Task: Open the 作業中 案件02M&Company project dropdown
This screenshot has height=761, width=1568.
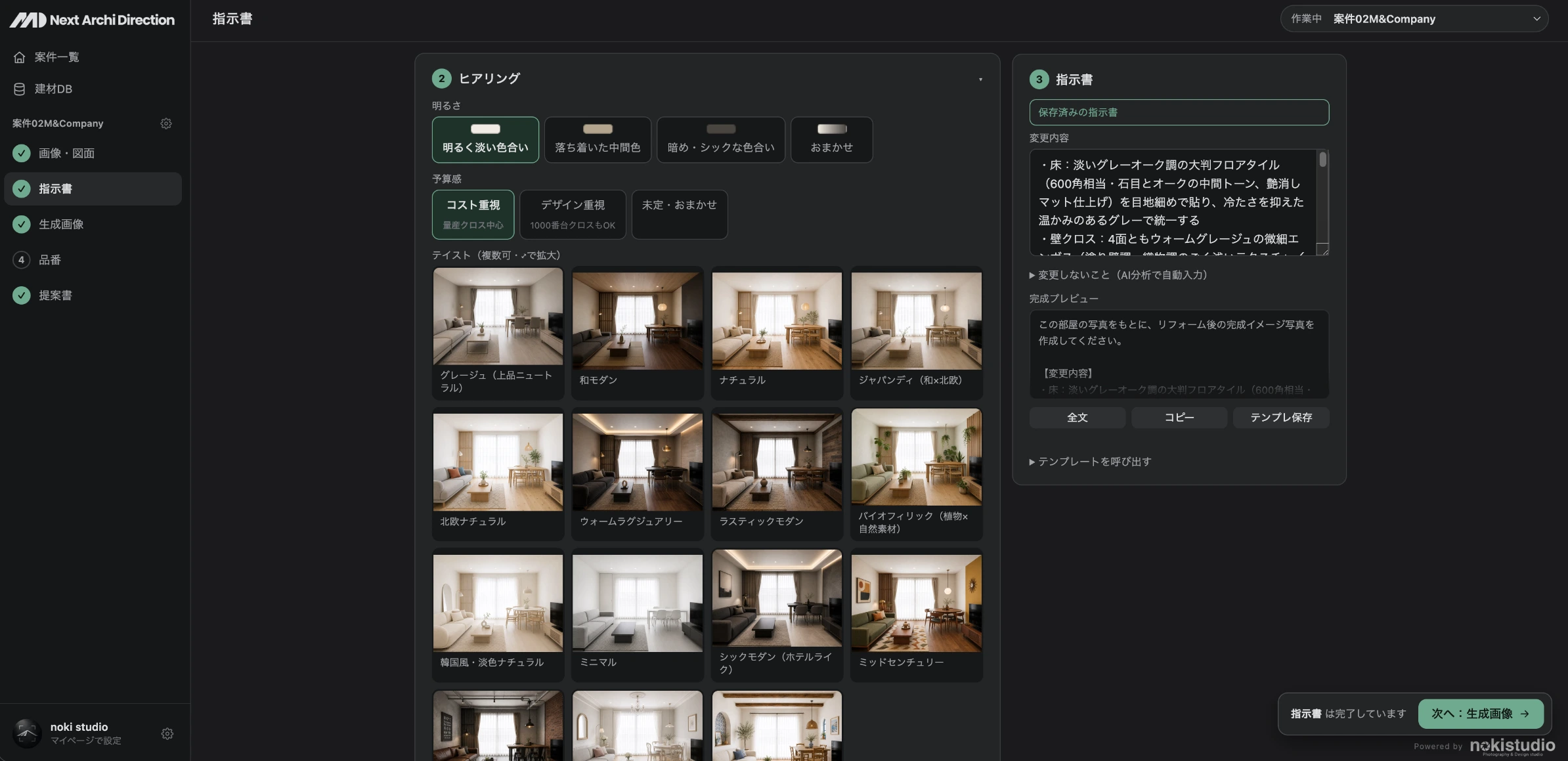Action: click(1414, 19)
